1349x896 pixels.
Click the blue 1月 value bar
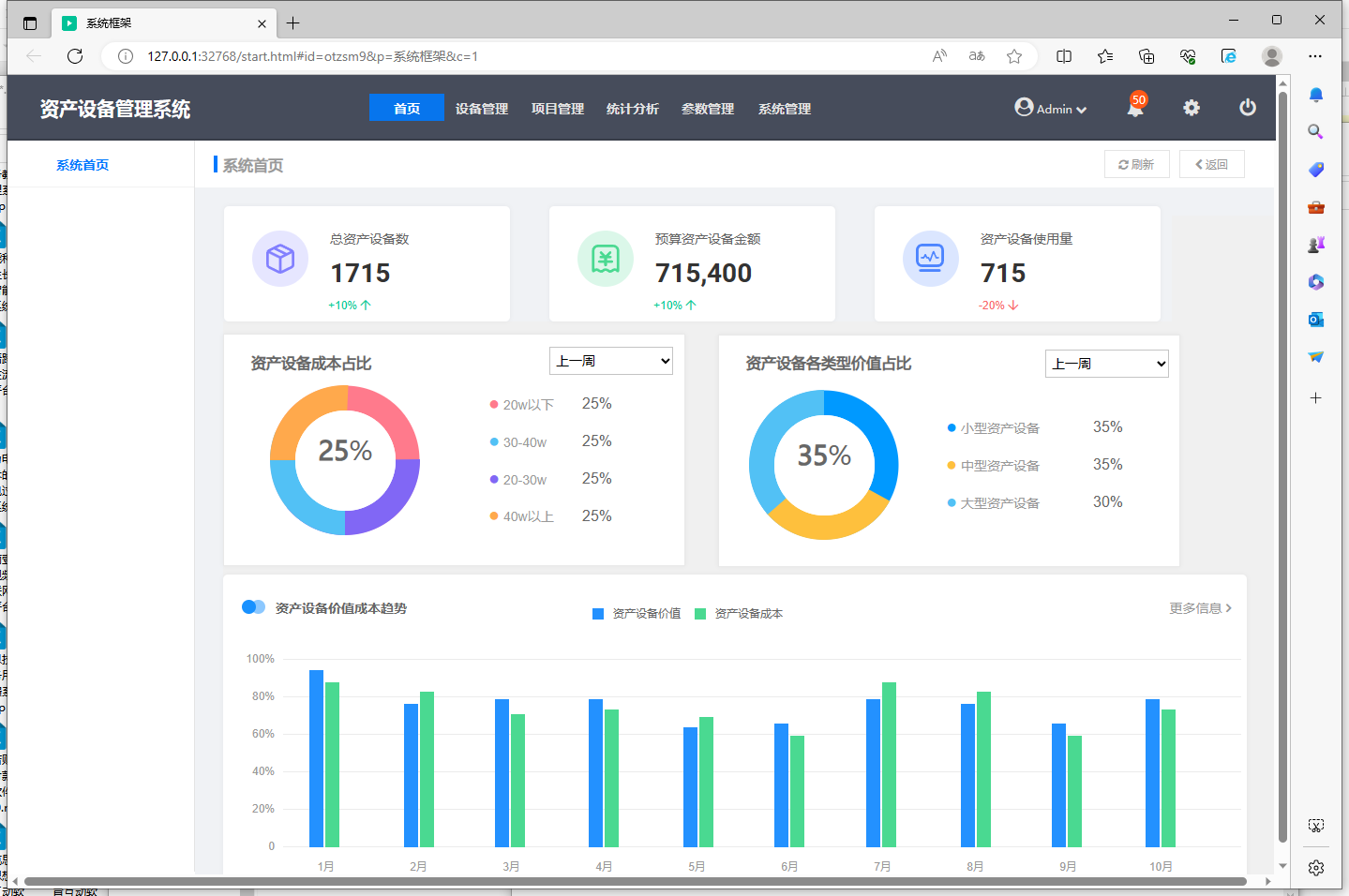point(316,758)
